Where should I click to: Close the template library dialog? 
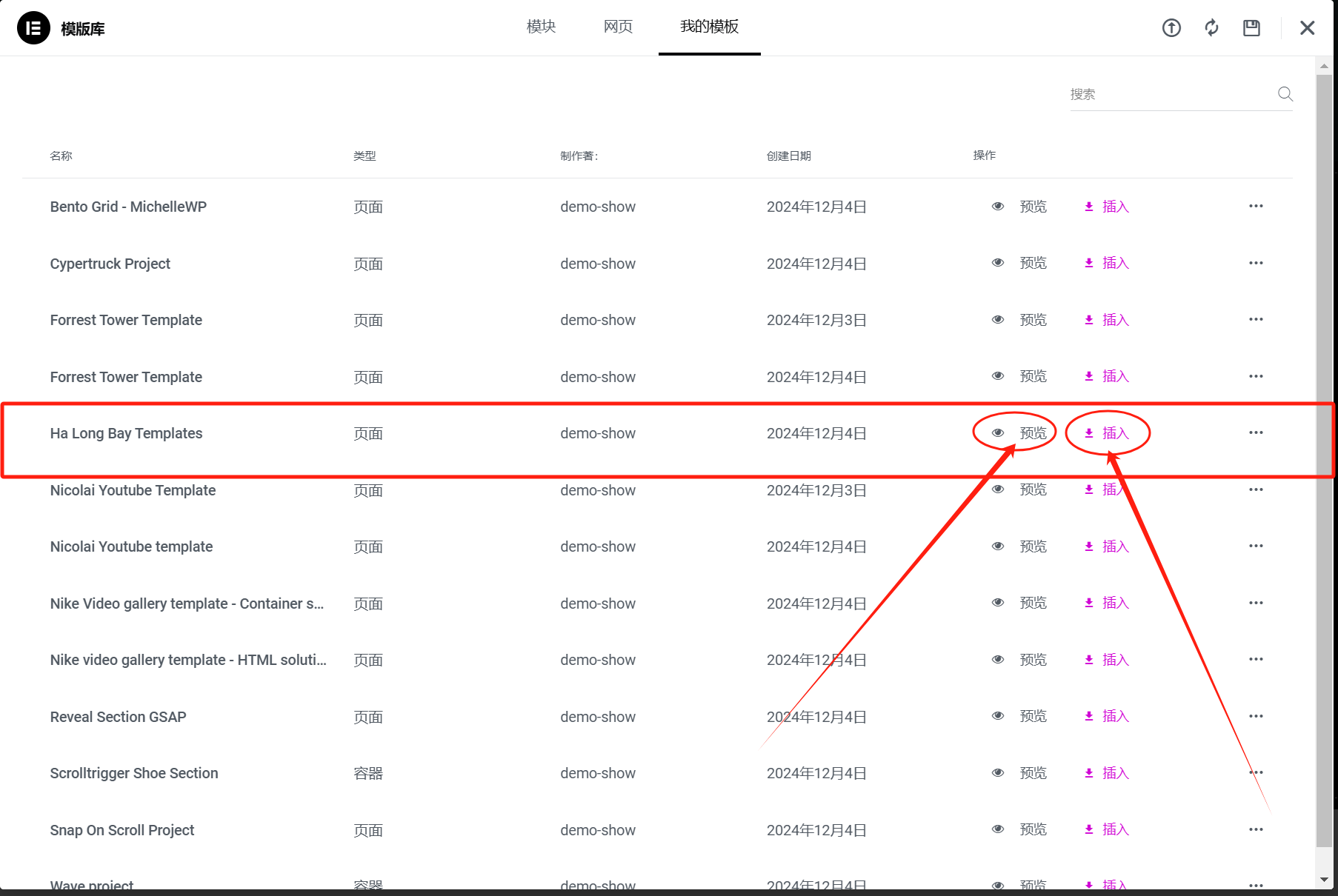pos(1307,28)
